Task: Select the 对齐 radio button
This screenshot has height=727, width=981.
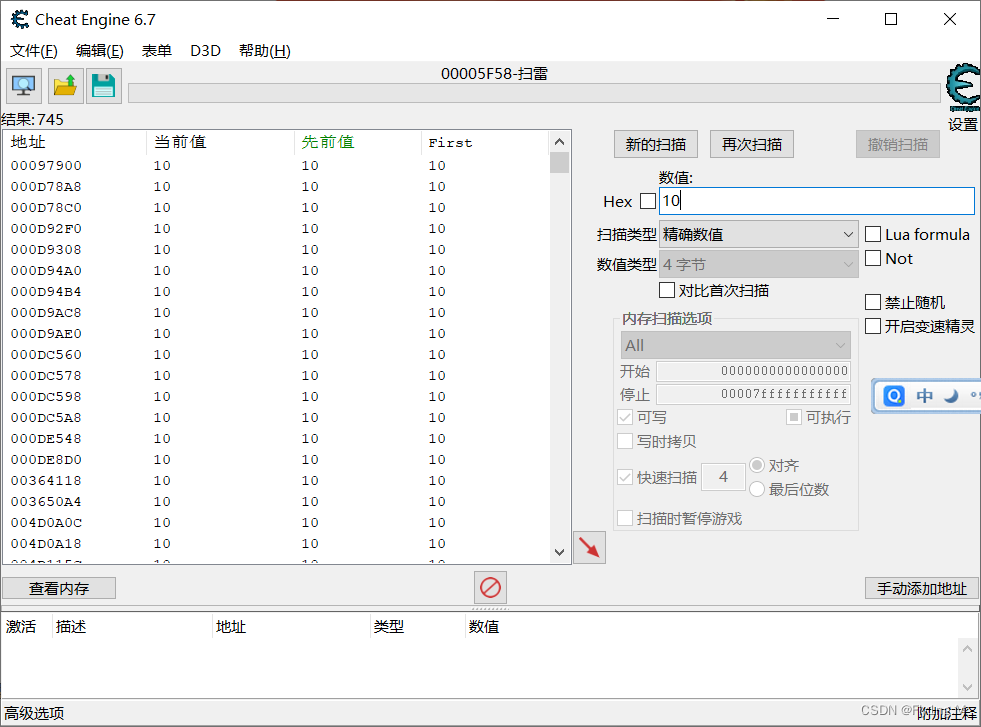Action: (758, 467)
